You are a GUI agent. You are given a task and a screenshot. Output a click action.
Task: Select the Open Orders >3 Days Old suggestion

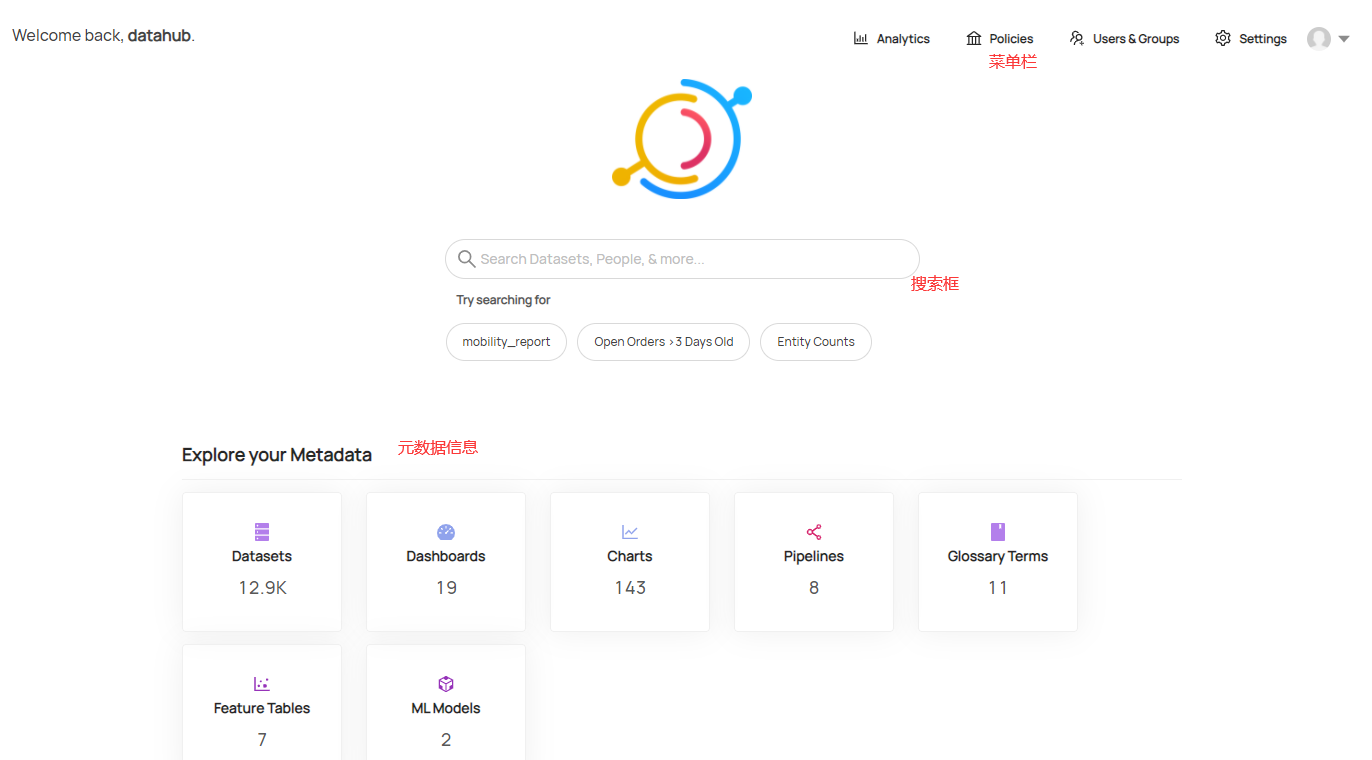pos(664,342)
